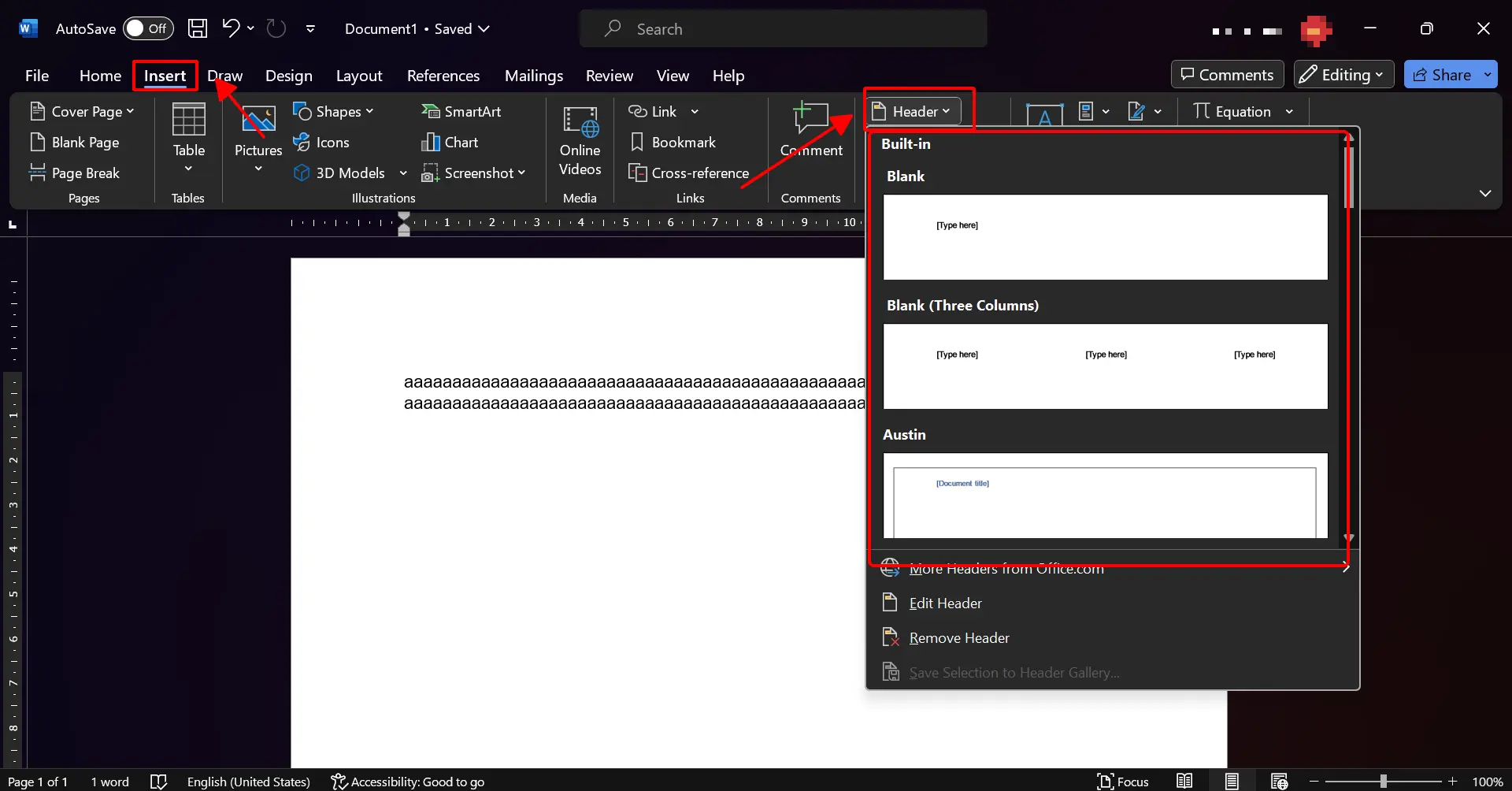This screenshot has height=791, width=1512.
Task: Click the Save icon in title bar
Action: [x=198, y=28]
